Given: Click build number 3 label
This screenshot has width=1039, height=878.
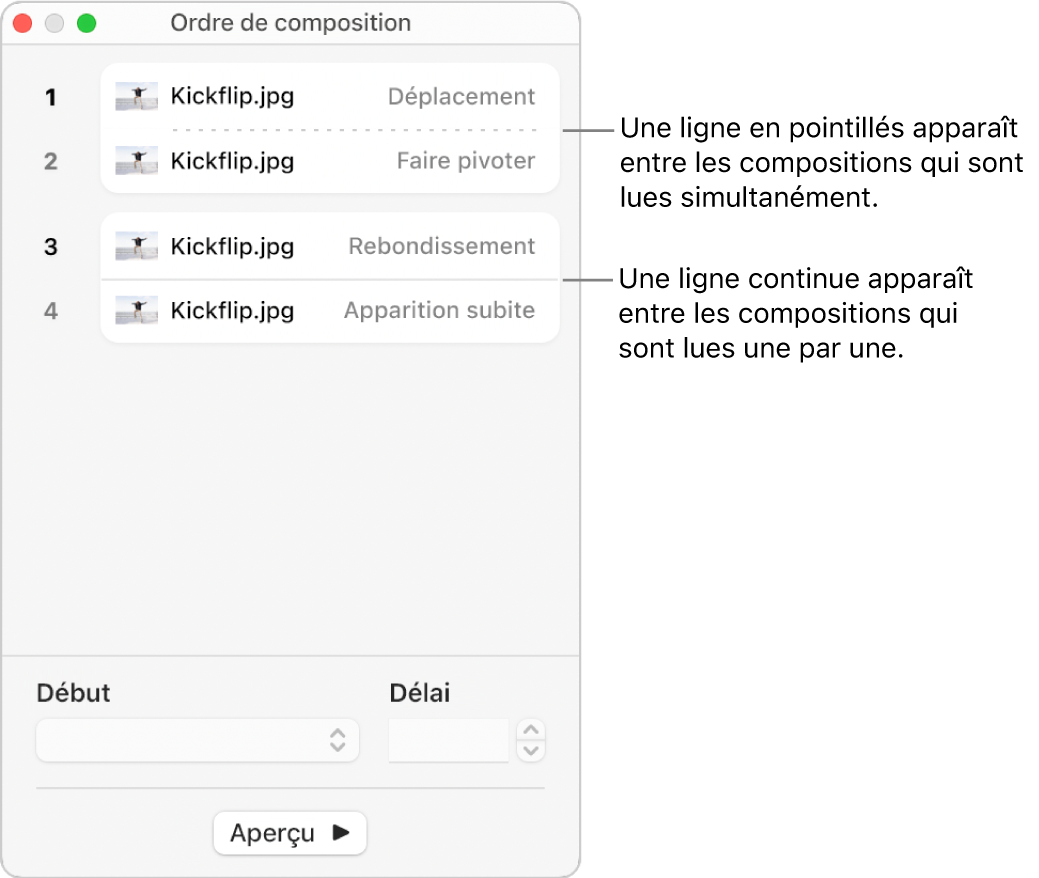Looking at the screenshot, I should tap(51, 246).
